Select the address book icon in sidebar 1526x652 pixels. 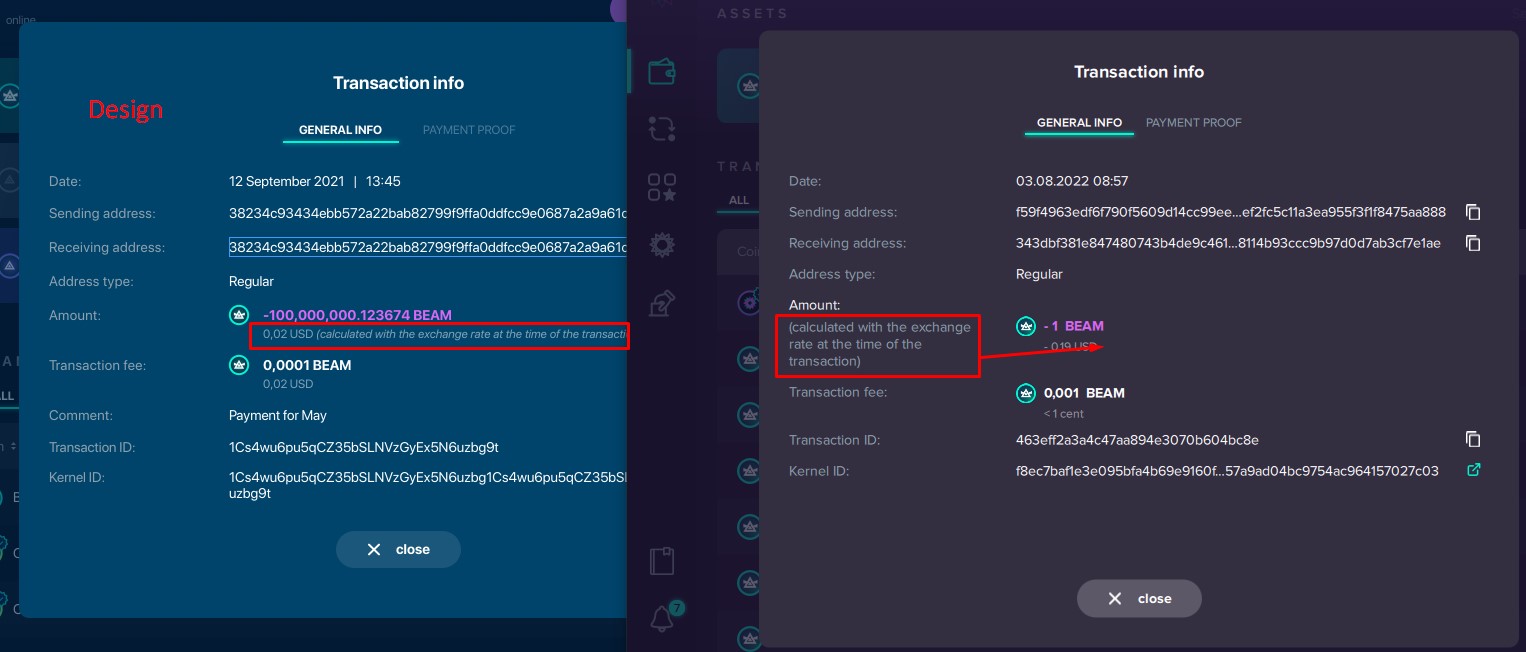(x=661, y=303)
